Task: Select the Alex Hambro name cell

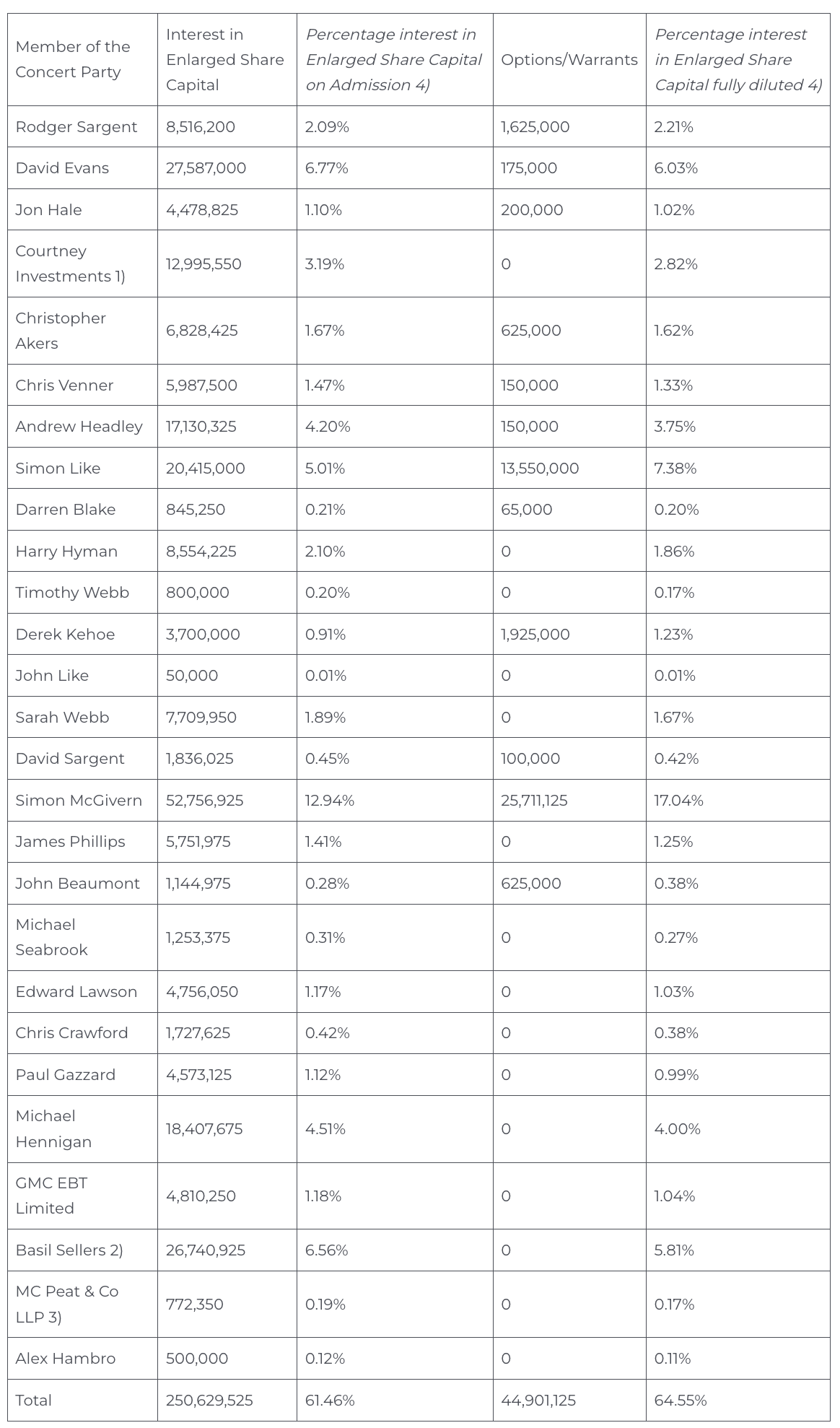Action: [66, 1359]
